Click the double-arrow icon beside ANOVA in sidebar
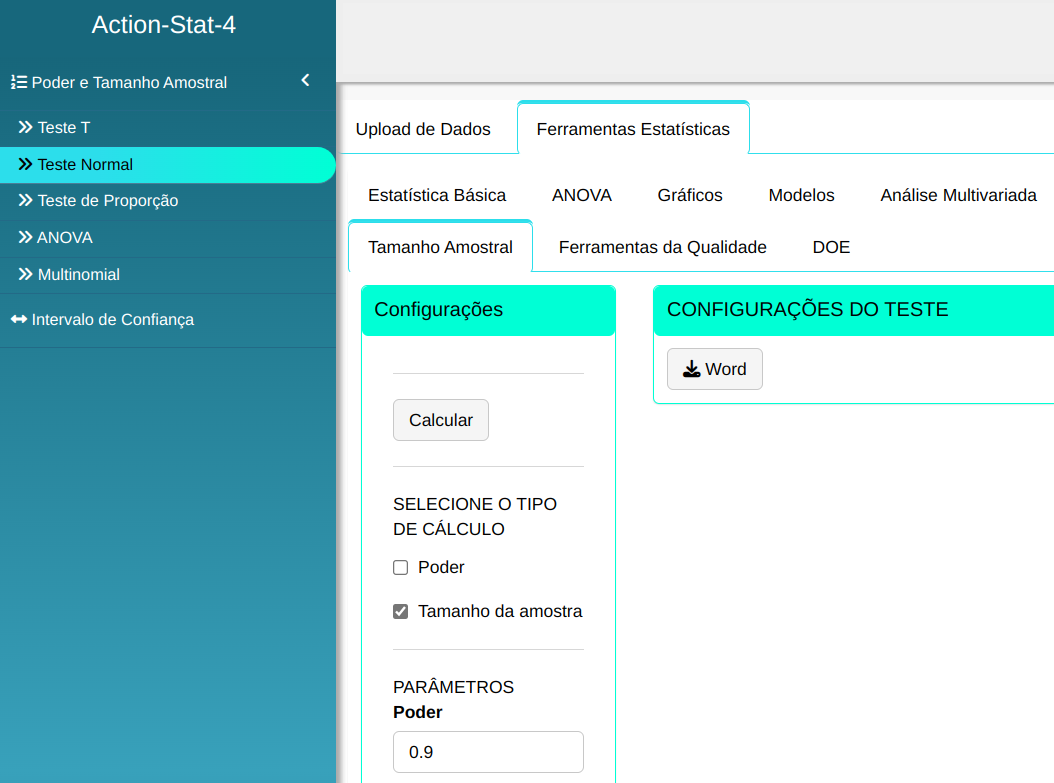Image resolution: width=1054 pixels, height=783 pixels. 25,238
